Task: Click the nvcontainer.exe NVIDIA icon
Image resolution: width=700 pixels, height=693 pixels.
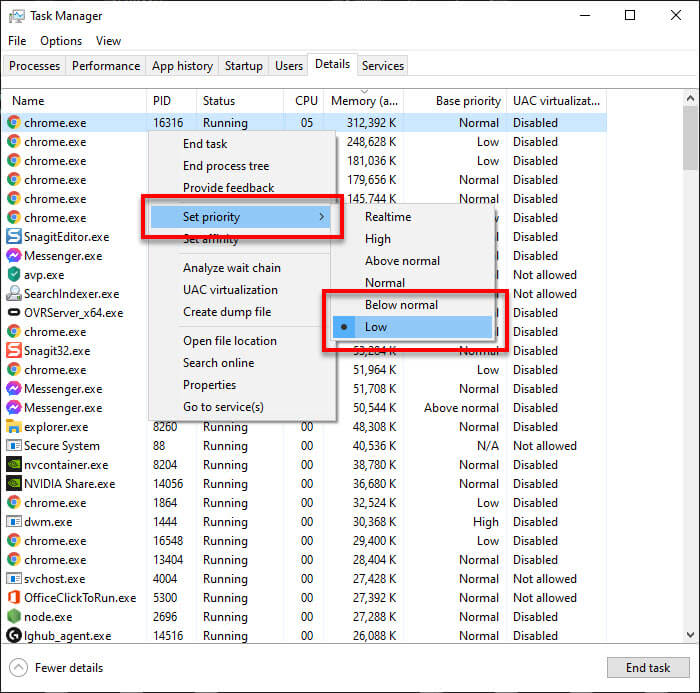Action: pyautogui.click(x=14, y=464)
